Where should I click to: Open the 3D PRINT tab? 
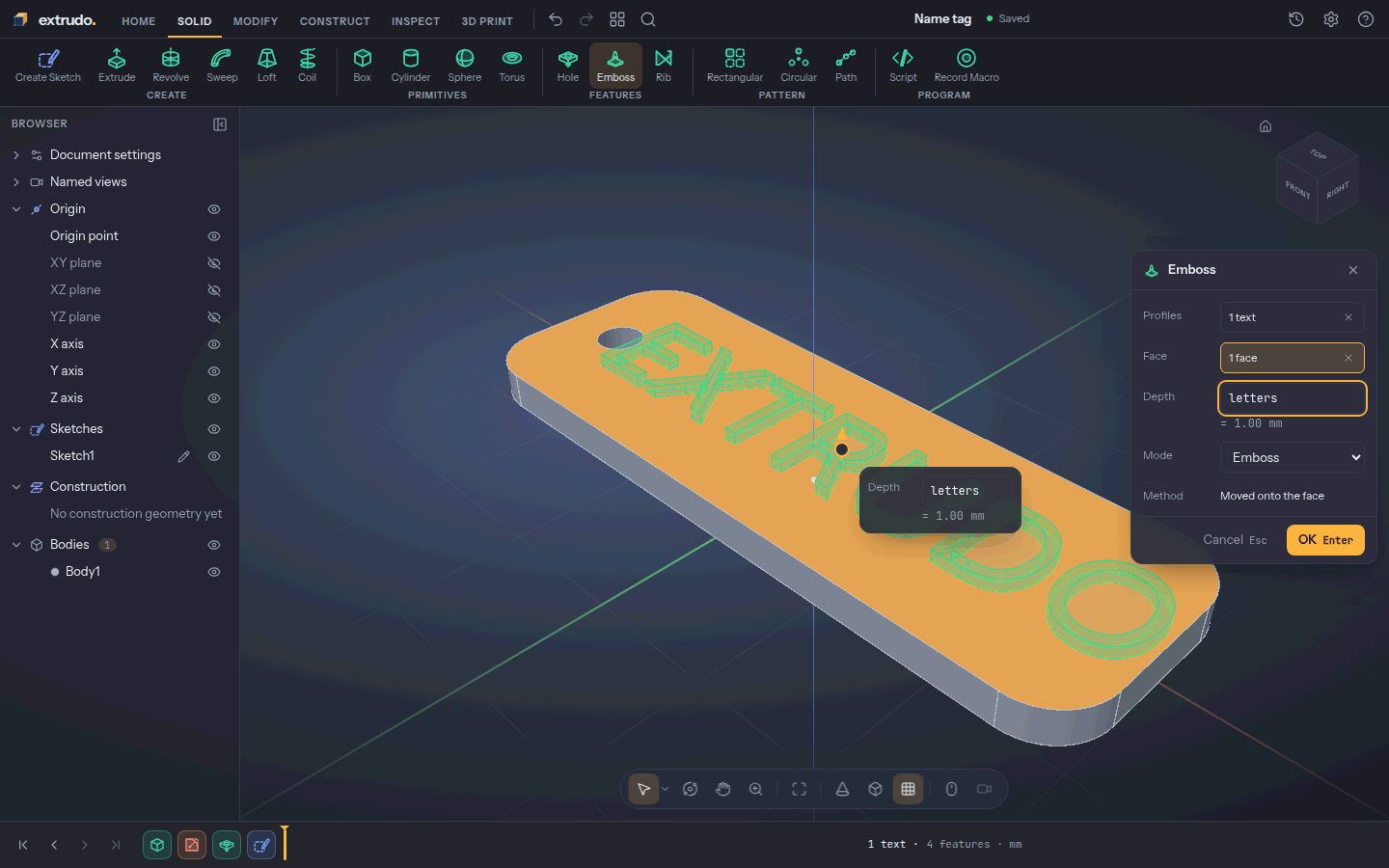tap(487, 21)
